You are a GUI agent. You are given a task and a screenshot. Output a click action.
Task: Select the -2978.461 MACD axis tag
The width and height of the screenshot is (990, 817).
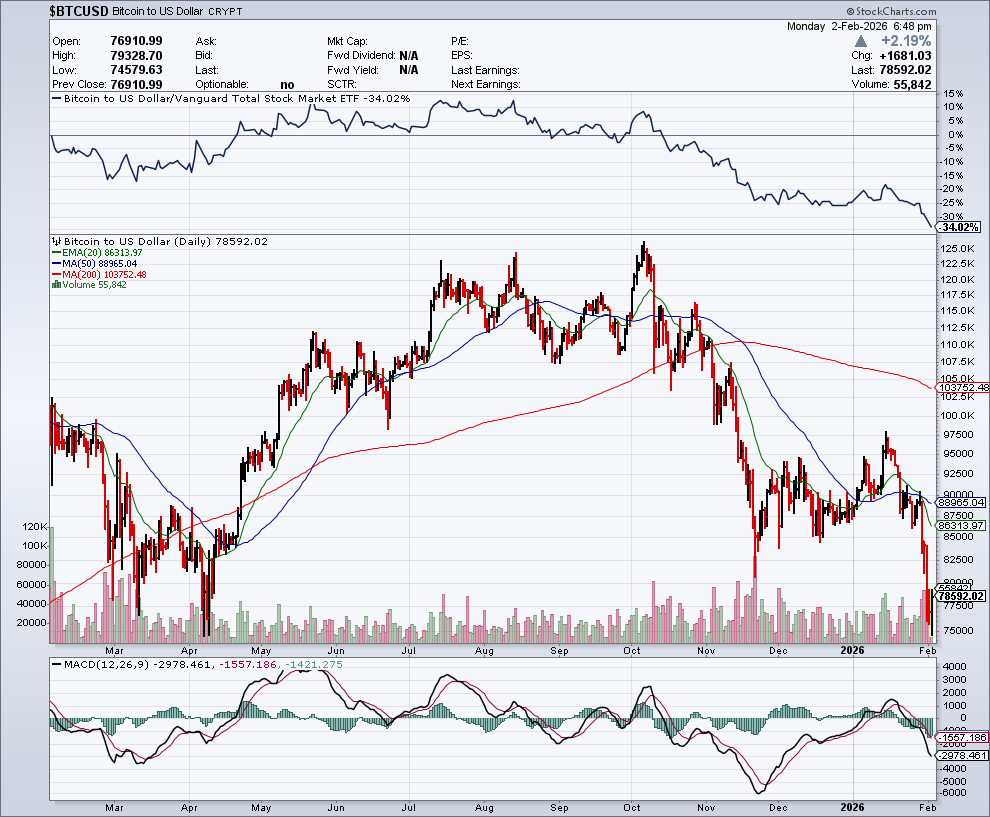[x=962, y=755]
